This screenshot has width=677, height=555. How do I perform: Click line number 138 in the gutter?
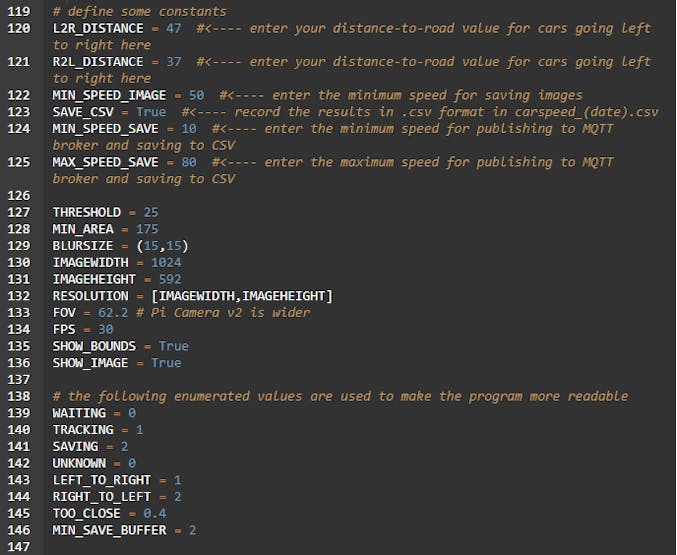pyautogui.click(x=19, y=396)
